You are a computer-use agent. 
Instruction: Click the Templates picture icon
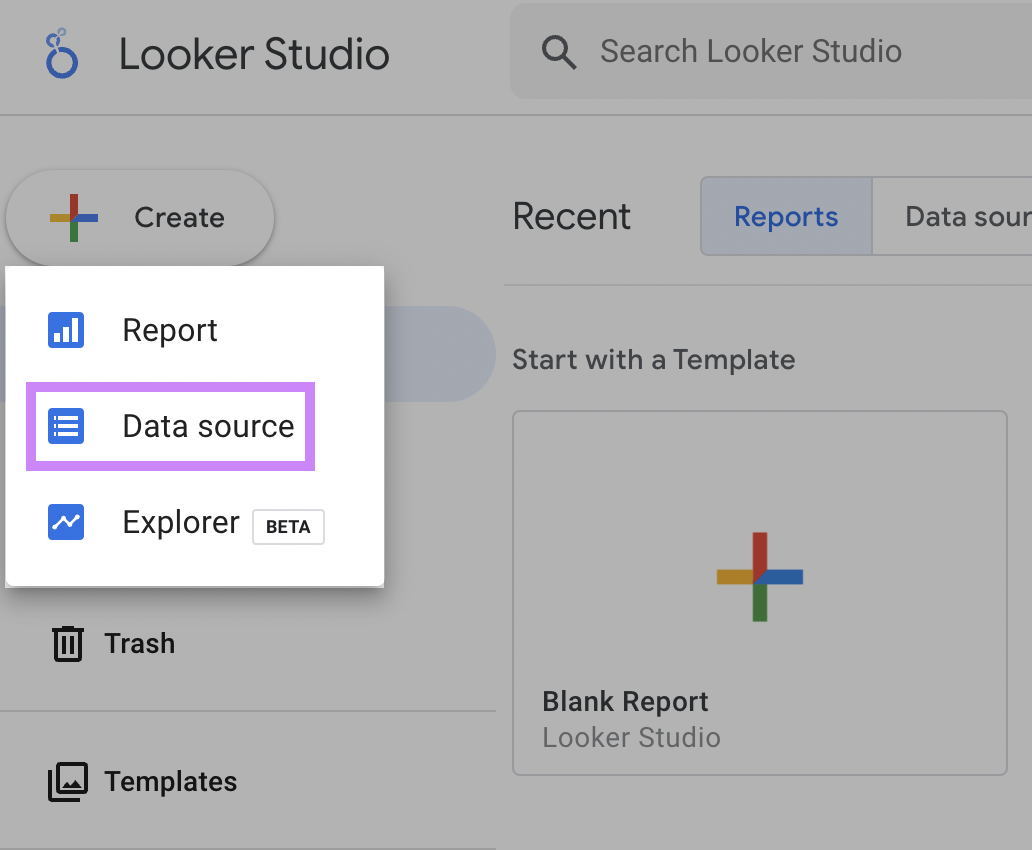(x=67, y=781)
